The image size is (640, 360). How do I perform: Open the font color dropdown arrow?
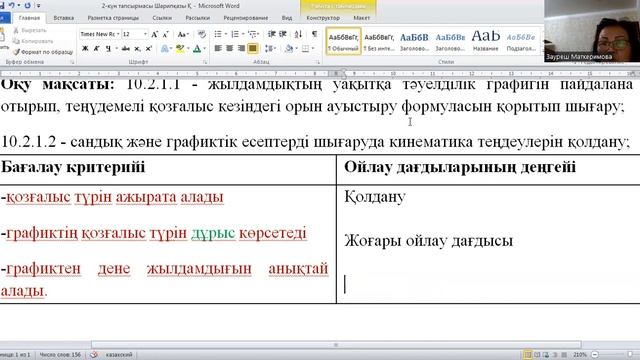pyautogui.click(x=204, y=49)
